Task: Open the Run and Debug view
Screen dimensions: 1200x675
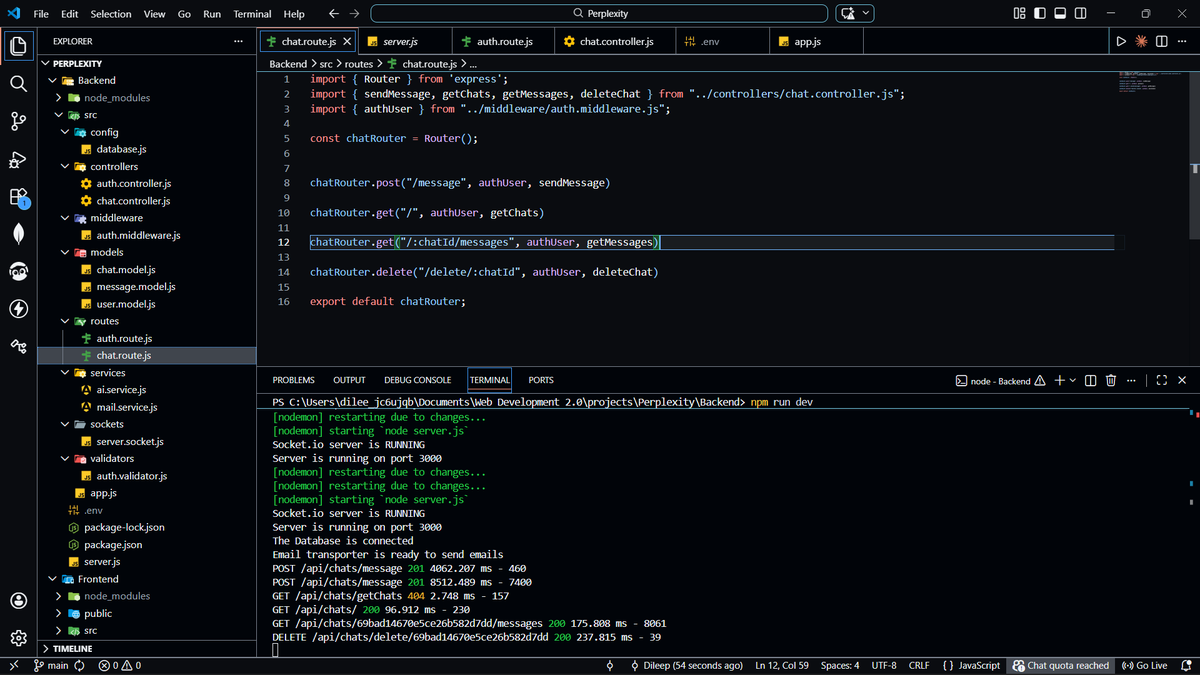Action: (18, 159)
